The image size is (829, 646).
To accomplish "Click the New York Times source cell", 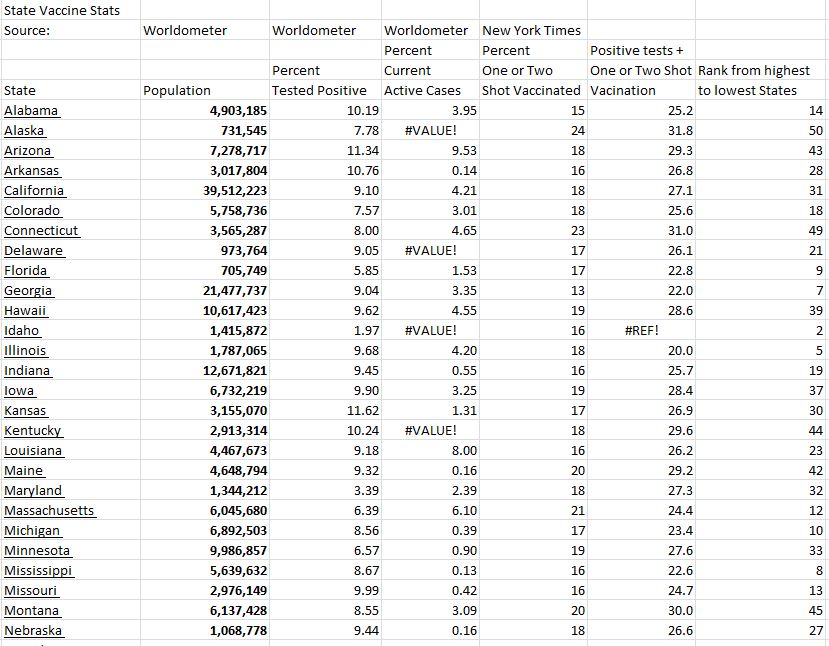I will (532, 31).
